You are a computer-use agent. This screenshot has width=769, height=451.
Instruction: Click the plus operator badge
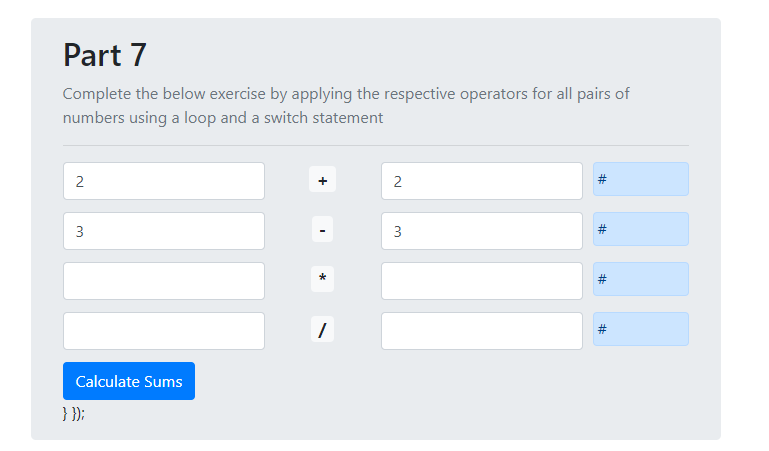click(322, 181)
